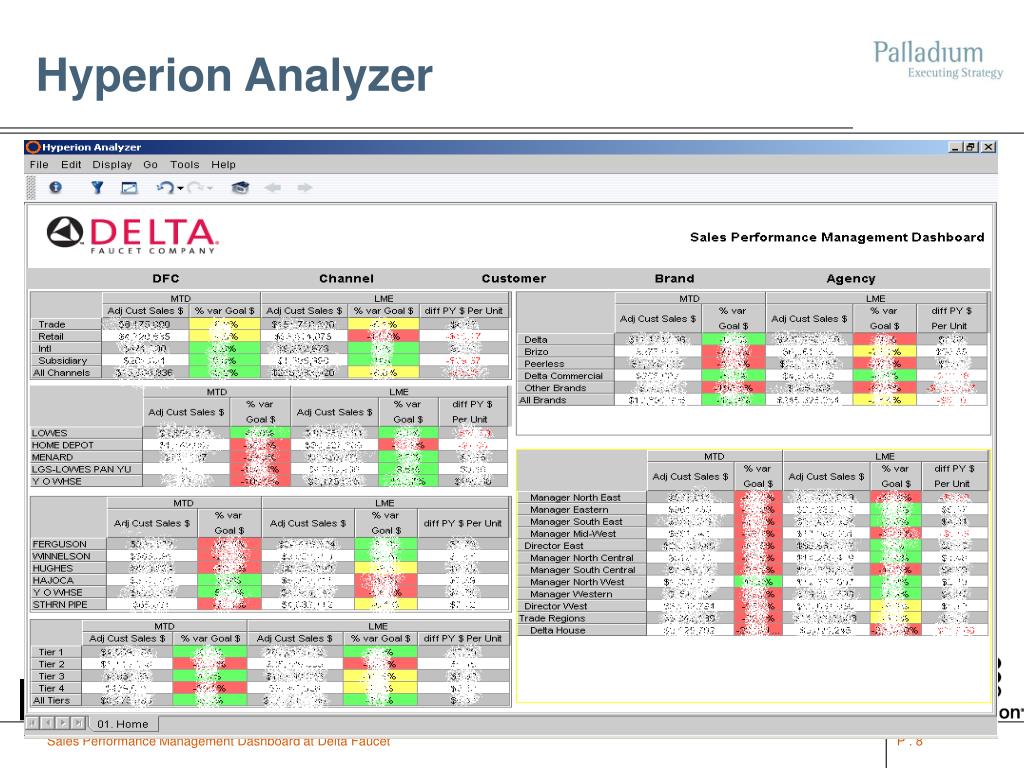The height and width of the screenshot is (768, 1024).
Task: Click the DFC dashboard heading
Action: coord(166,278)
